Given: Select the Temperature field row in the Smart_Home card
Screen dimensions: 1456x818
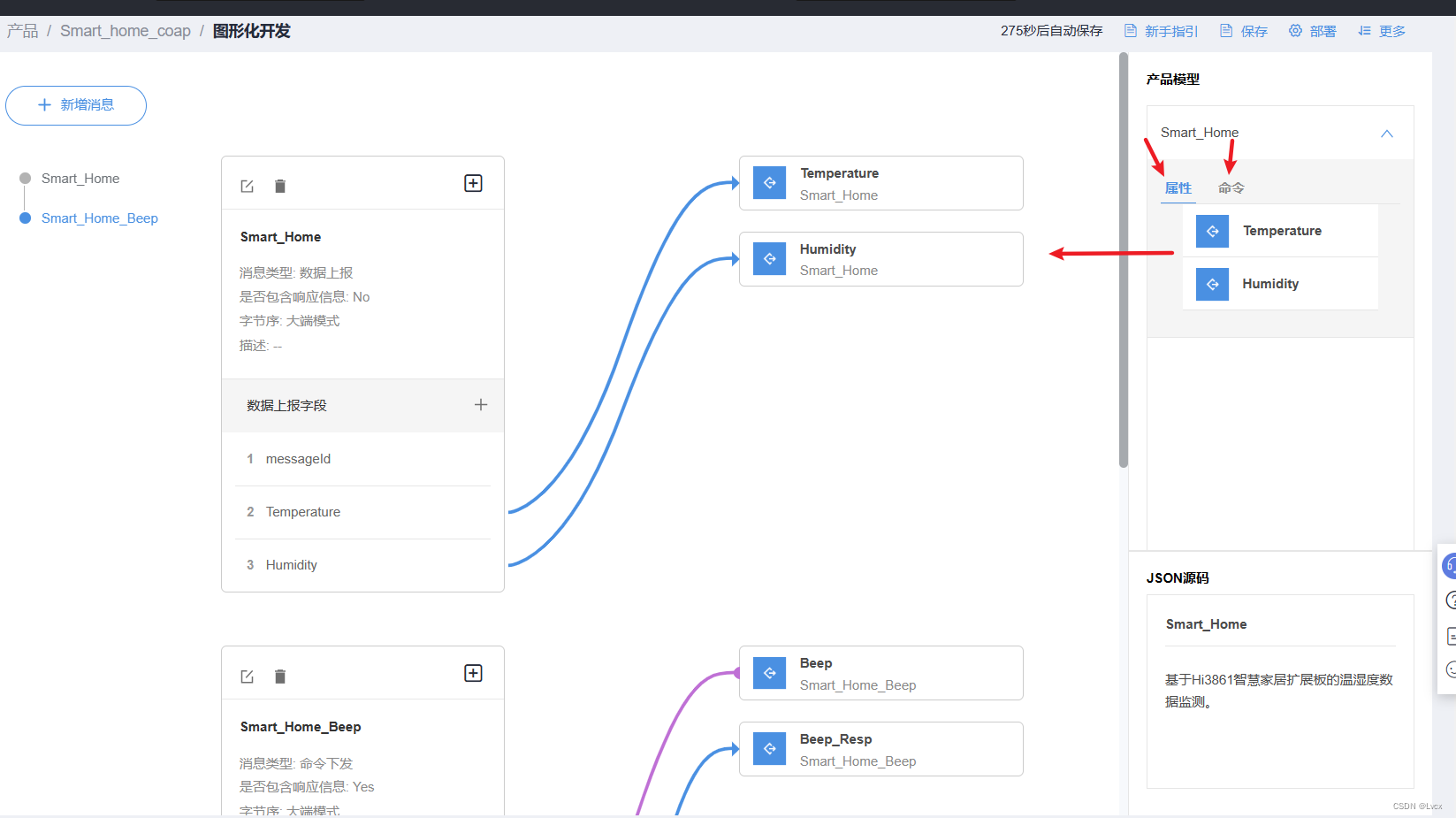Looking at the screenshot, I should pos(362,512).
